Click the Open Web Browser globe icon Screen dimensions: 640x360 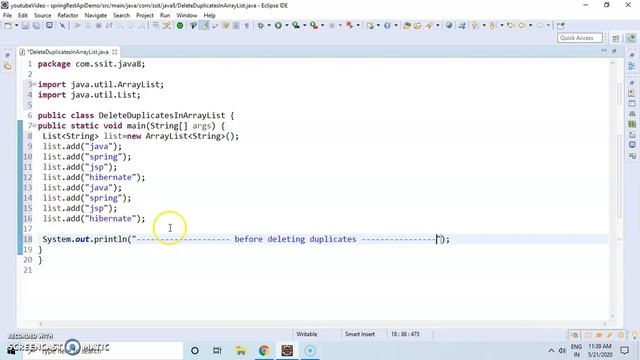pyautogui.click(x=449, y=25)
